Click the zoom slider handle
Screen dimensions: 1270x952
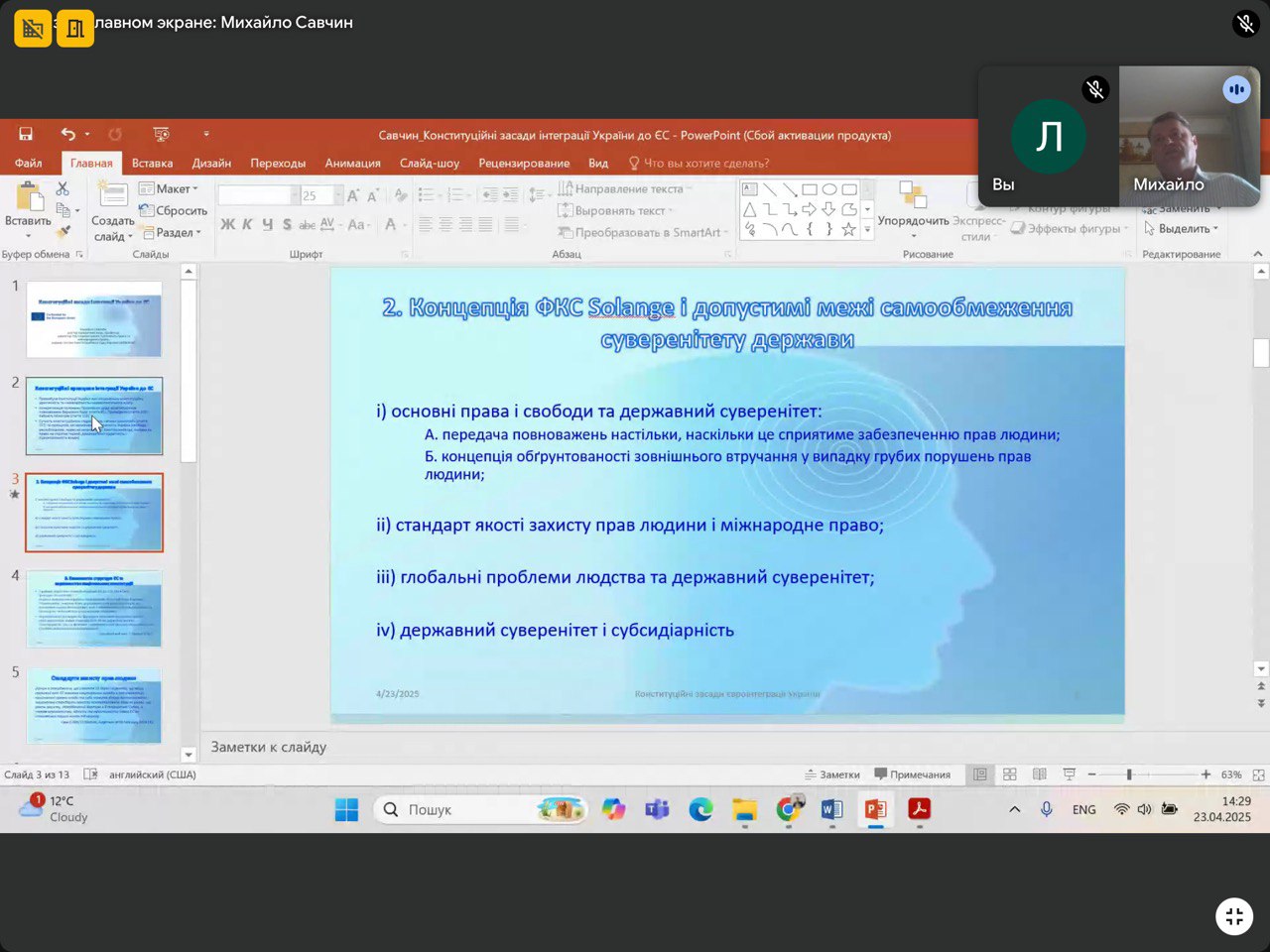click(1129, 774)
